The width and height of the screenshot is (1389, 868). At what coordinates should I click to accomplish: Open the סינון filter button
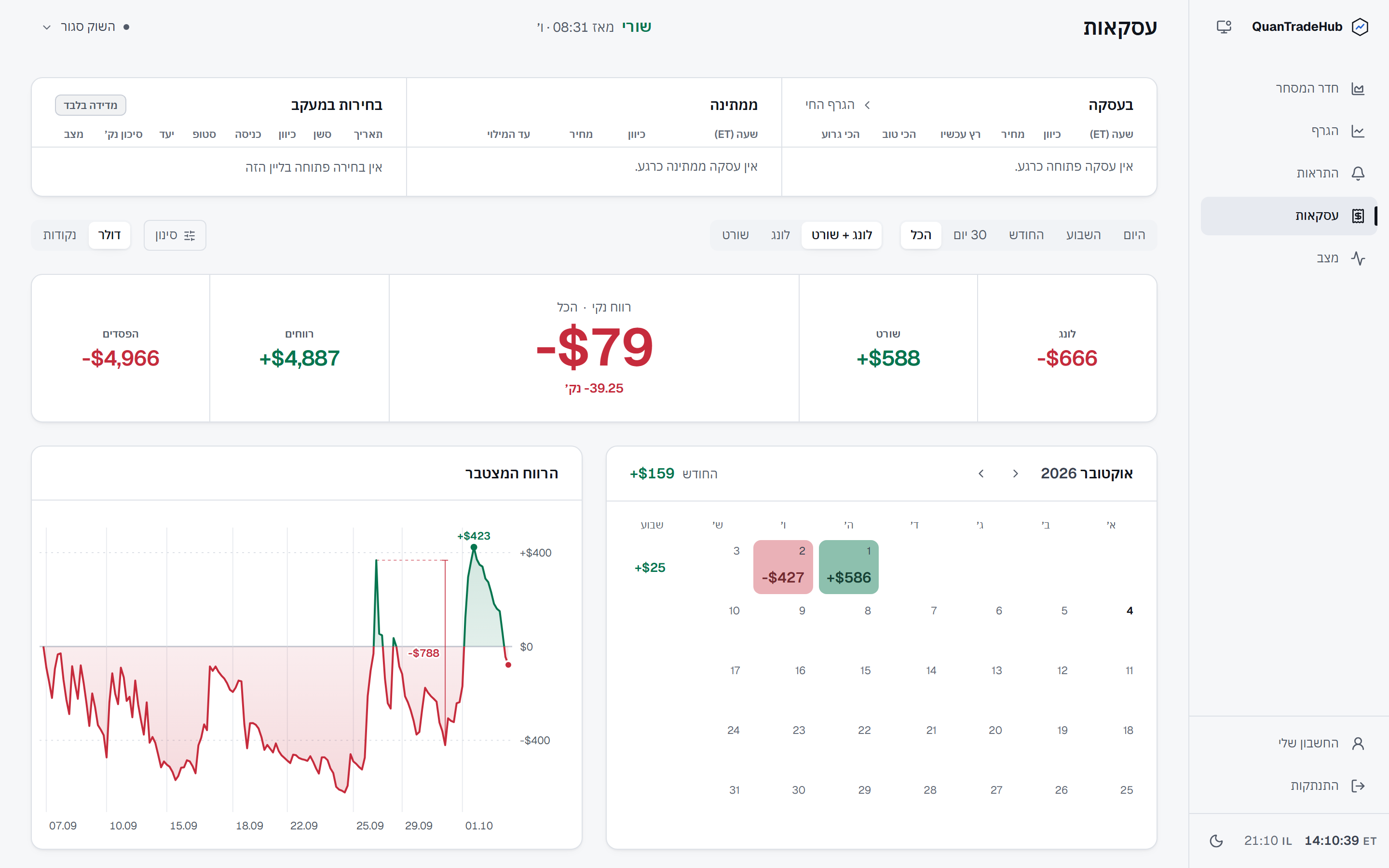tap(175, 235)
